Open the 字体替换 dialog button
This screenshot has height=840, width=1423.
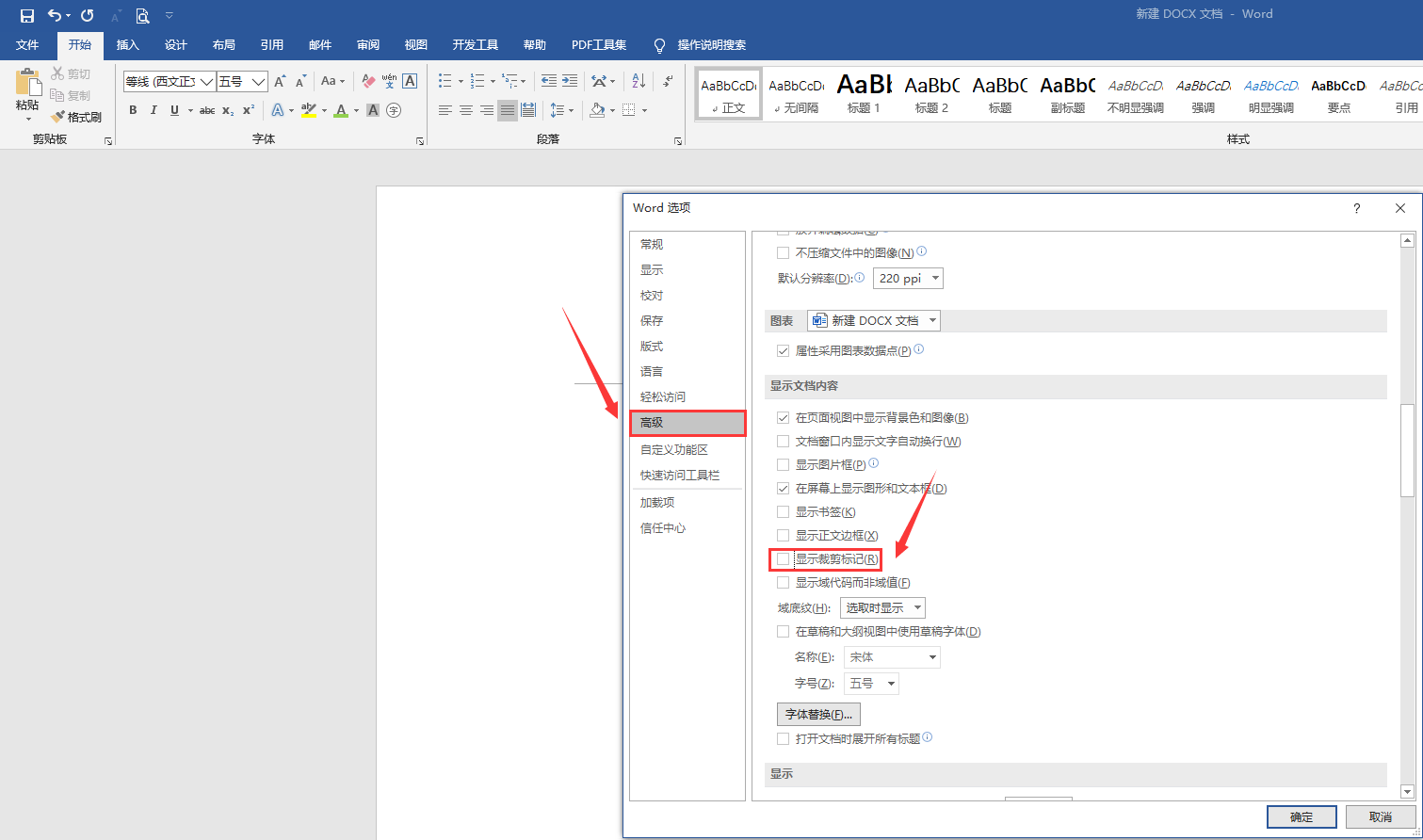818,715
